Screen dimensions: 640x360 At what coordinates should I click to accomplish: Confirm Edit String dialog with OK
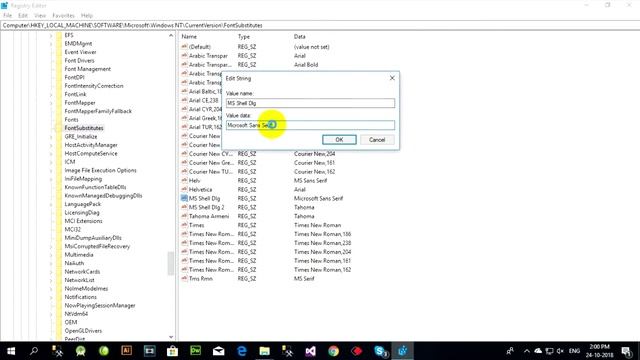tap(339, 140)
